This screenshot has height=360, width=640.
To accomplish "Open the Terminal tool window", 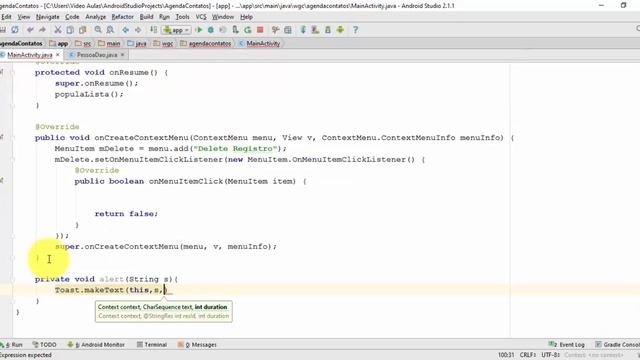I will (x=152, y=344).
